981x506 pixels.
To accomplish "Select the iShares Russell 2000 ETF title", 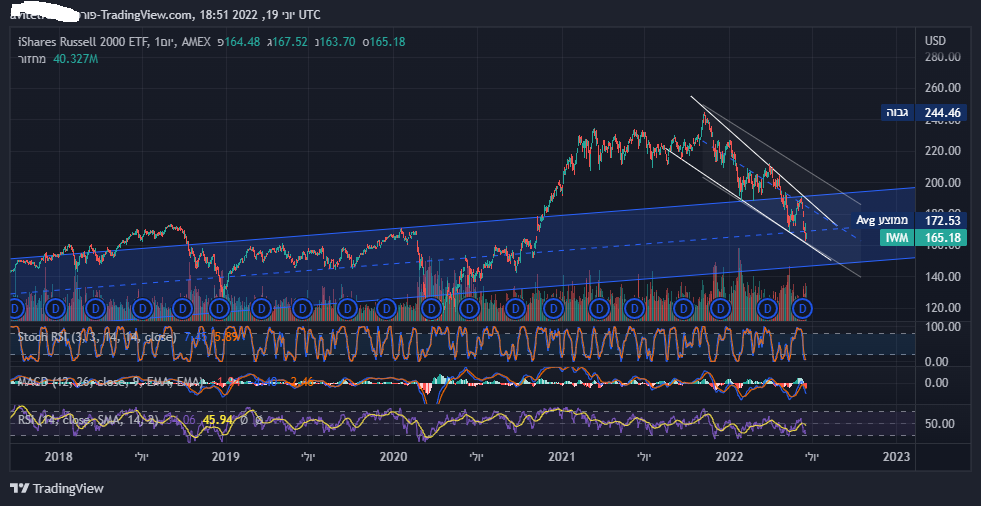I will point(83,42).
